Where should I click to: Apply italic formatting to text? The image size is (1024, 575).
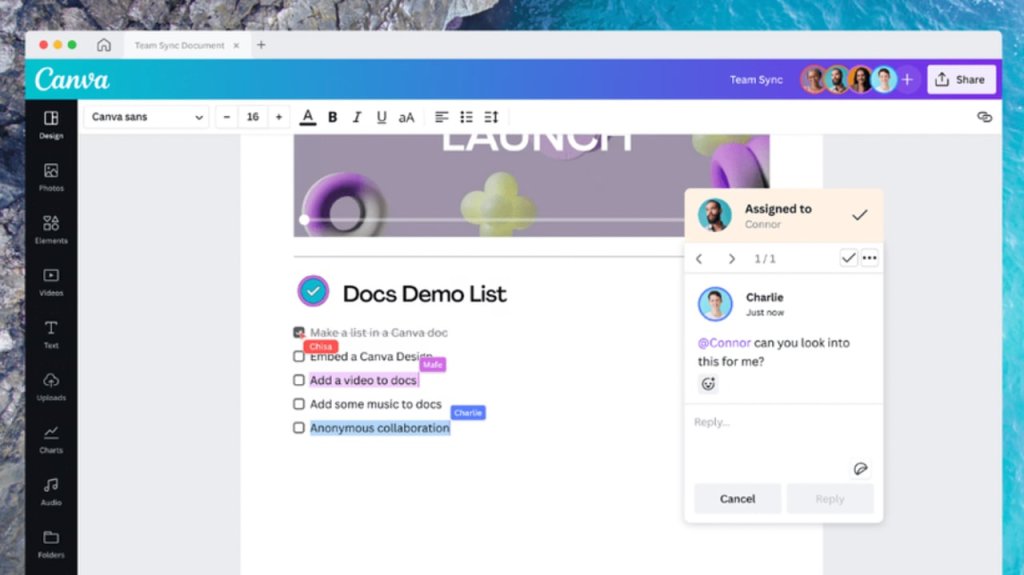357,117
